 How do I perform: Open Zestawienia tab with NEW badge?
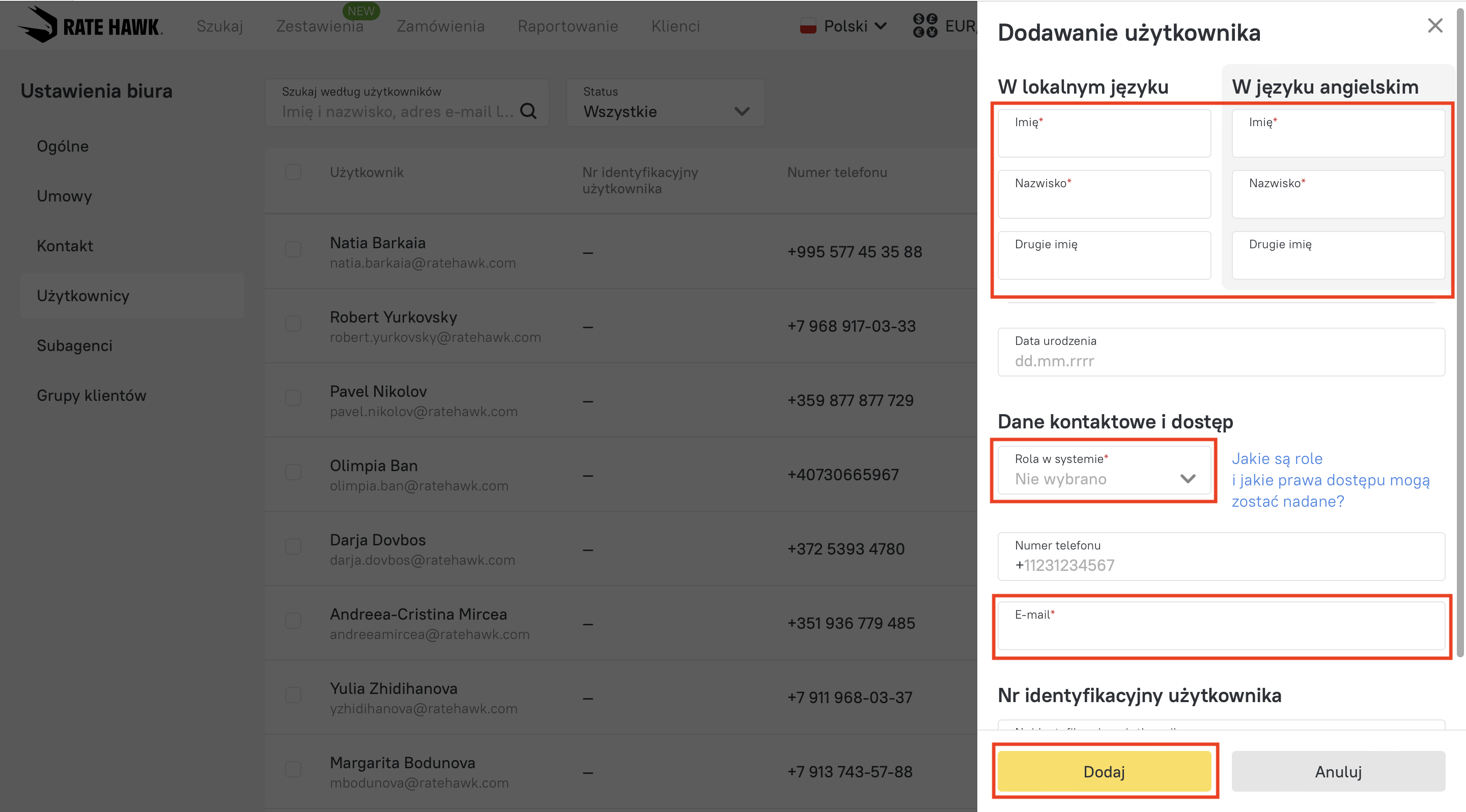click(319, 26)
